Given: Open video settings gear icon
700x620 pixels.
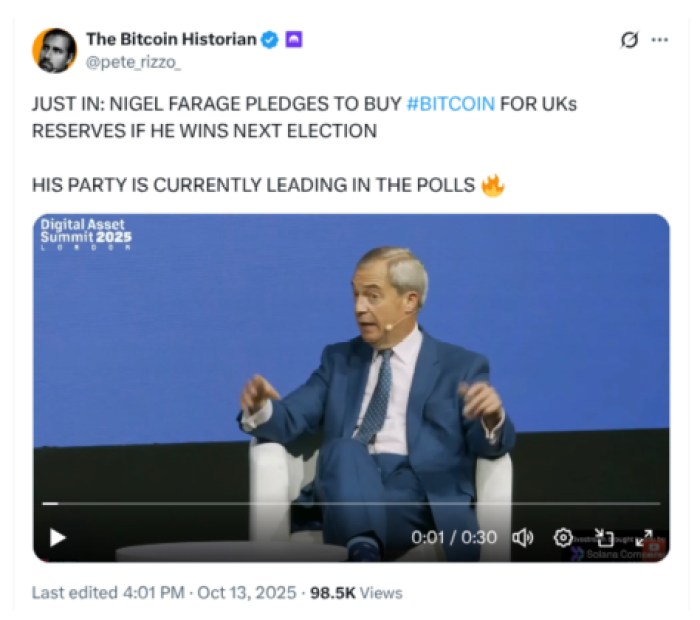Looking at the screenshot, I should (563, 538).
